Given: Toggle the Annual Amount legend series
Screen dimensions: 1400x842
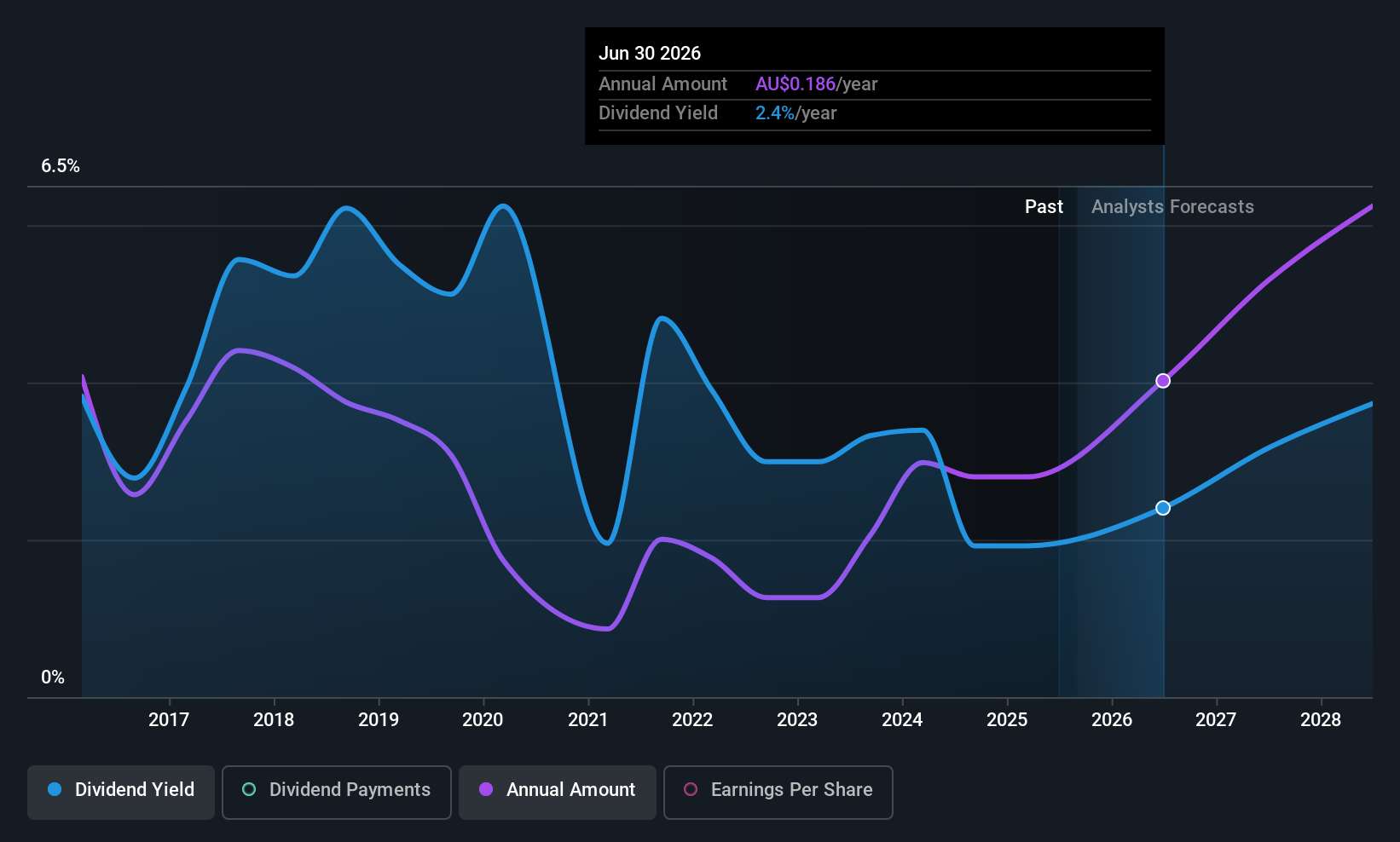Looking at the screenshot, I should tap(558, 793).
